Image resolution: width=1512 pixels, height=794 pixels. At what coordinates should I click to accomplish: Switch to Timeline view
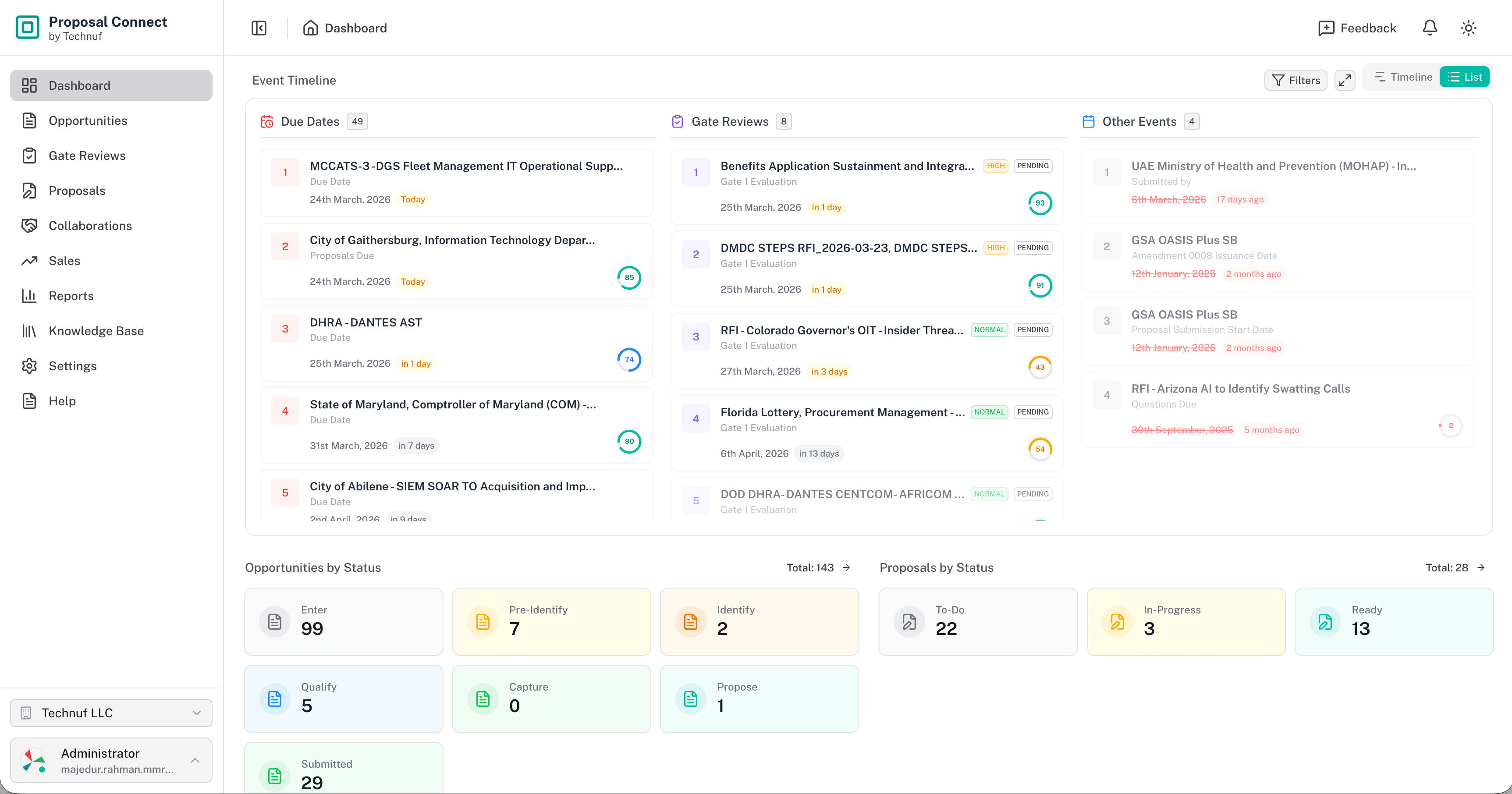tap(1403, 77)
